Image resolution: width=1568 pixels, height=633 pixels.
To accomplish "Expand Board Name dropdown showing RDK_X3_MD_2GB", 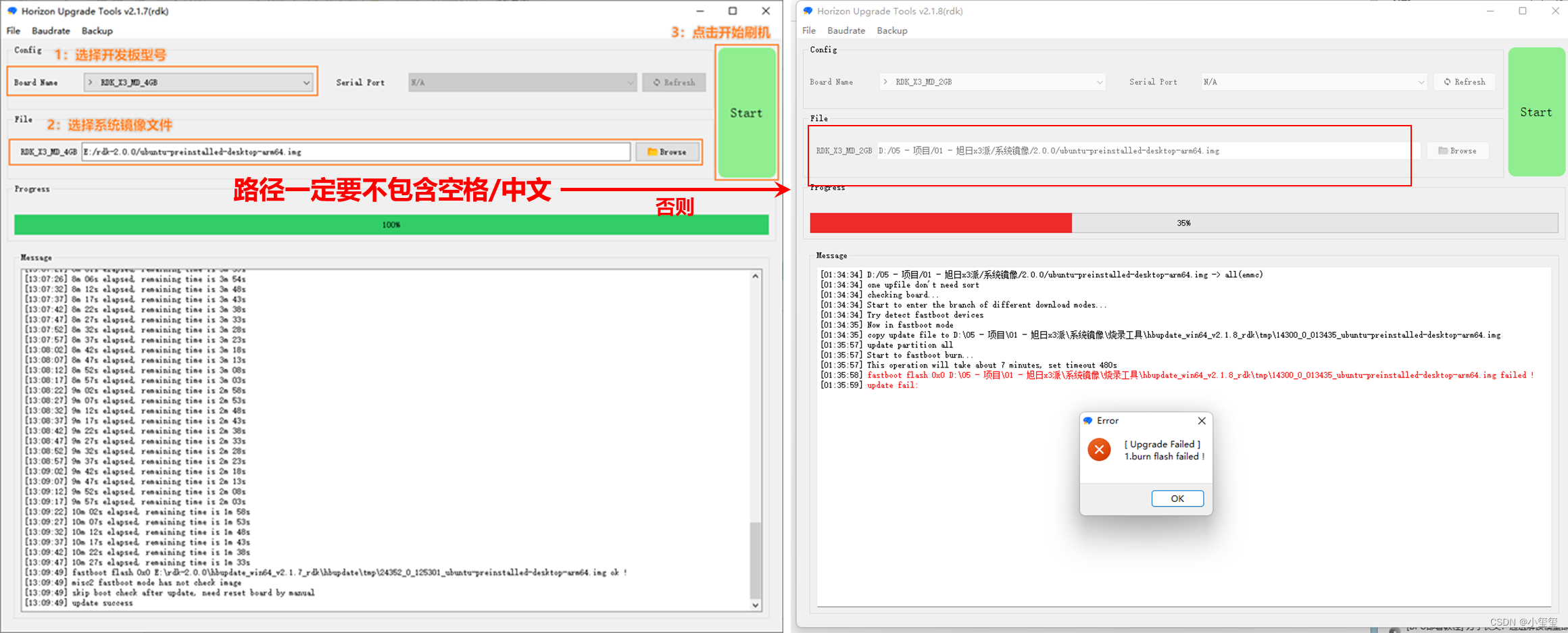I will tap(992, 82).
